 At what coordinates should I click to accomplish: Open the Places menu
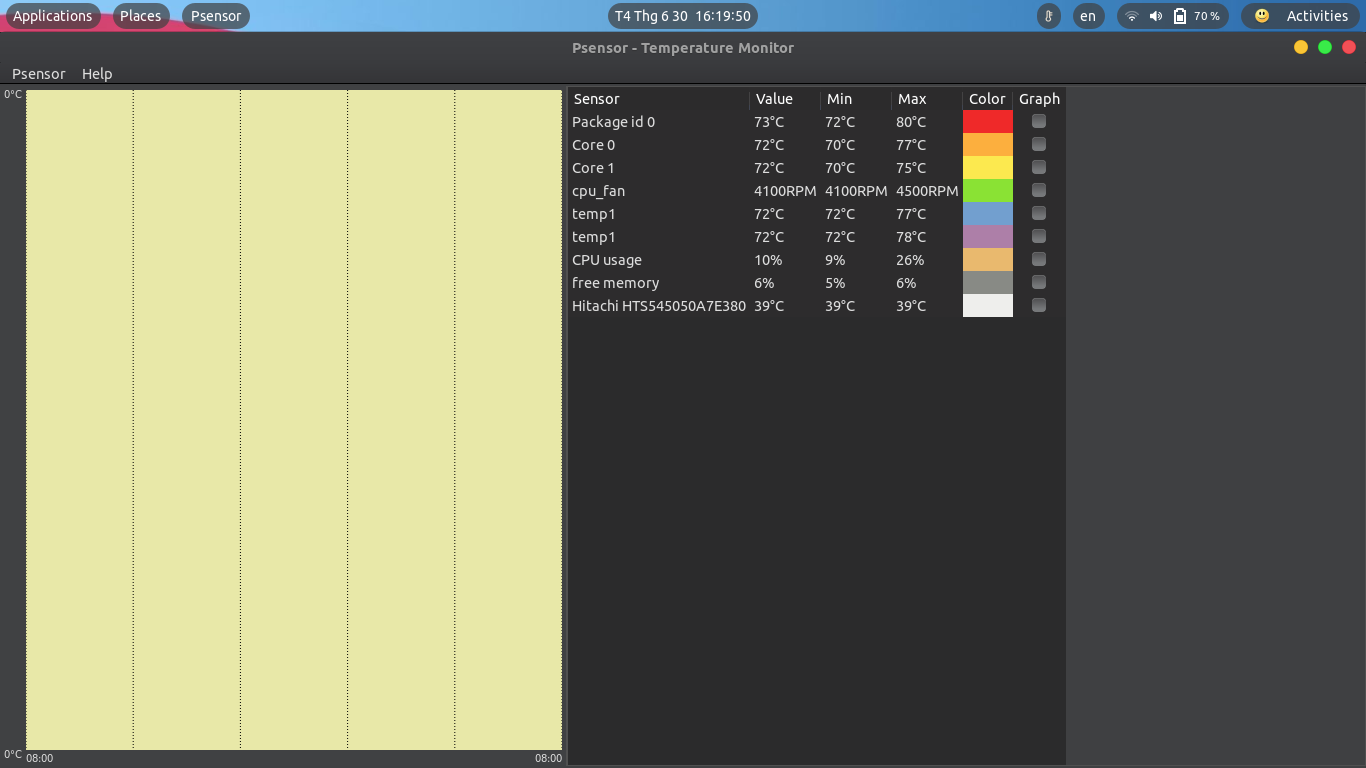point(140,16)
